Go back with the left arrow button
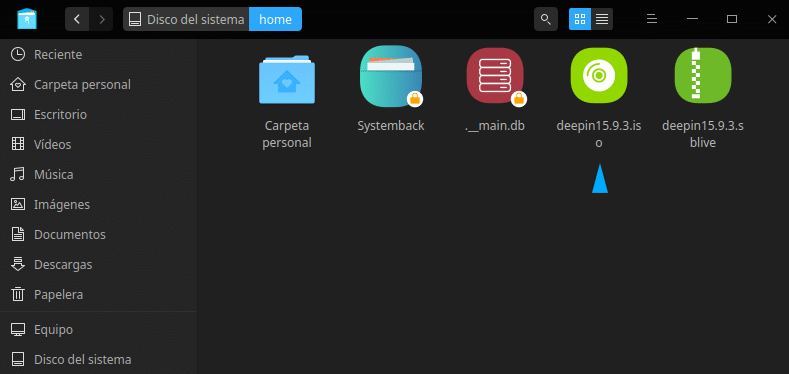This screenshot has height=374, width=789. (x=77, y=19)
